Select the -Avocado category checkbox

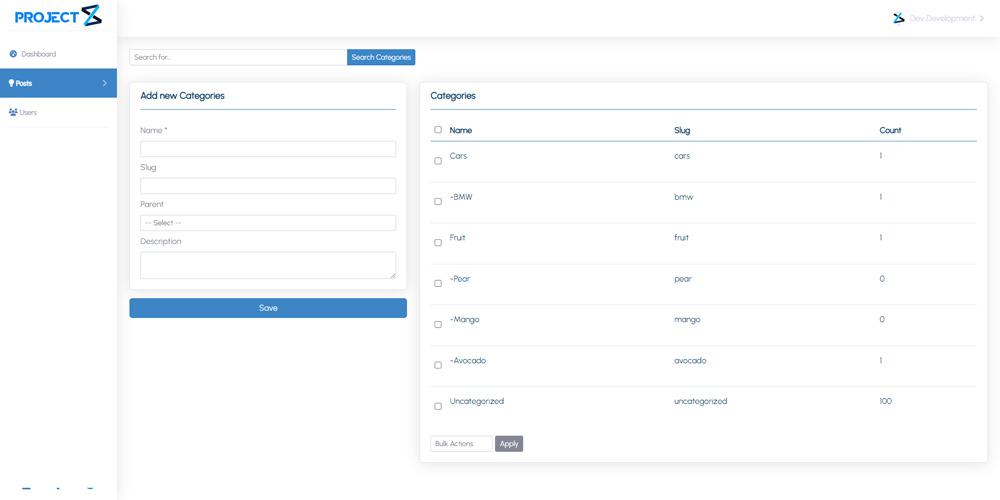tap(438, 365)
